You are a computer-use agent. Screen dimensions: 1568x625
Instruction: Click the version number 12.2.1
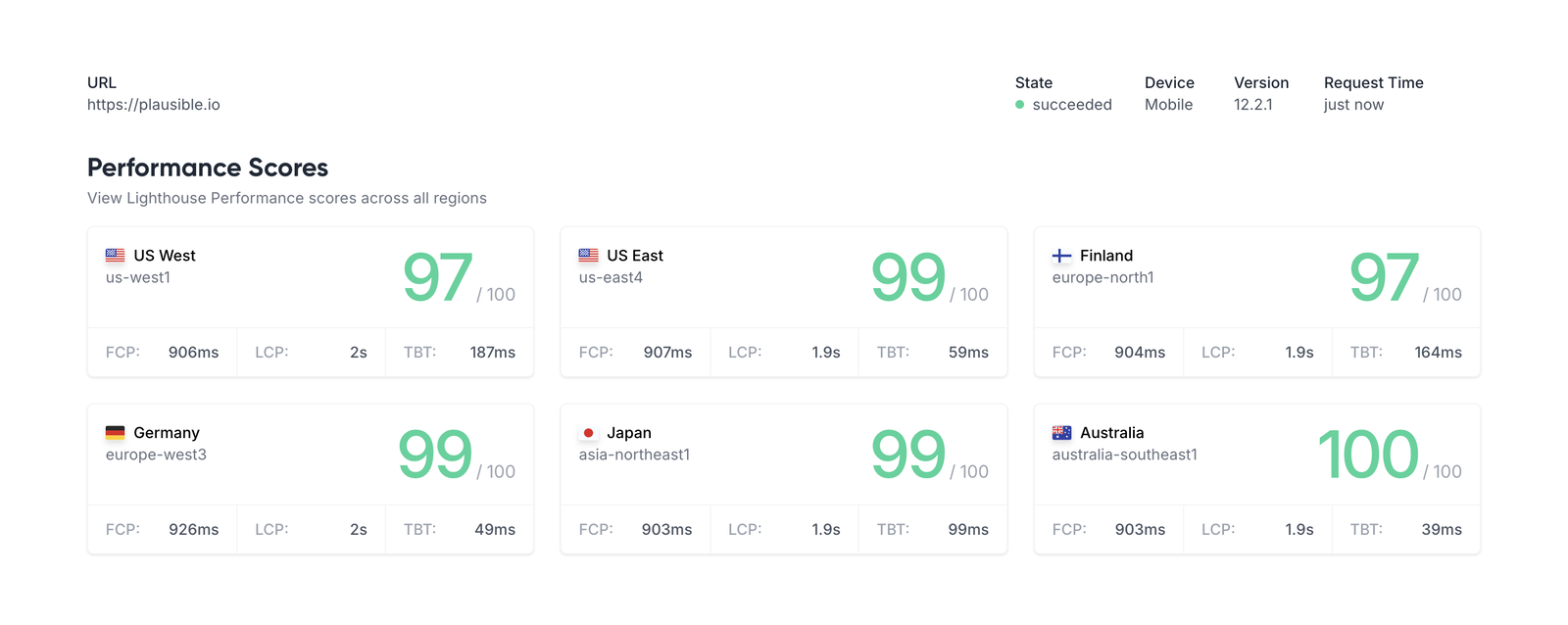point(1252,105)
